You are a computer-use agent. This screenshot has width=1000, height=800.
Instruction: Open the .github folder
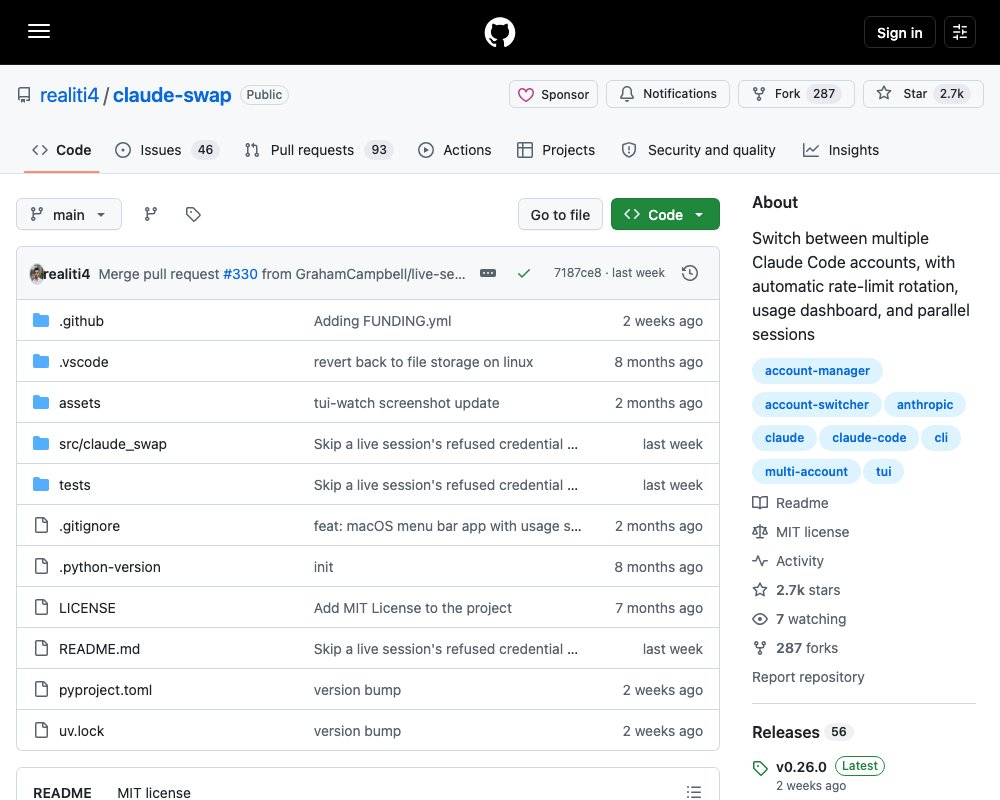coord(81,321)
